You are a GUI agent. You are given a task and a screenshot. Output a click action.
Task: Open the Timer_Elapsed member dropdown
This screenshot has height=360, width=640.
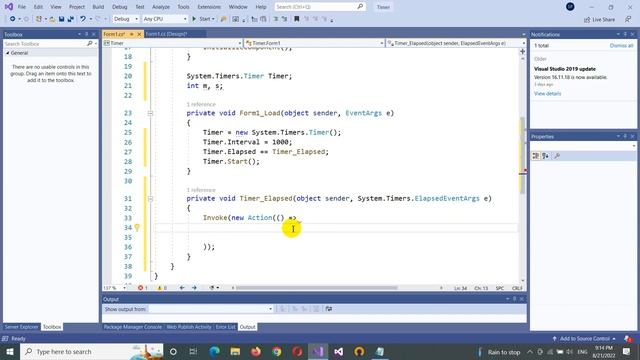(456, 43)
